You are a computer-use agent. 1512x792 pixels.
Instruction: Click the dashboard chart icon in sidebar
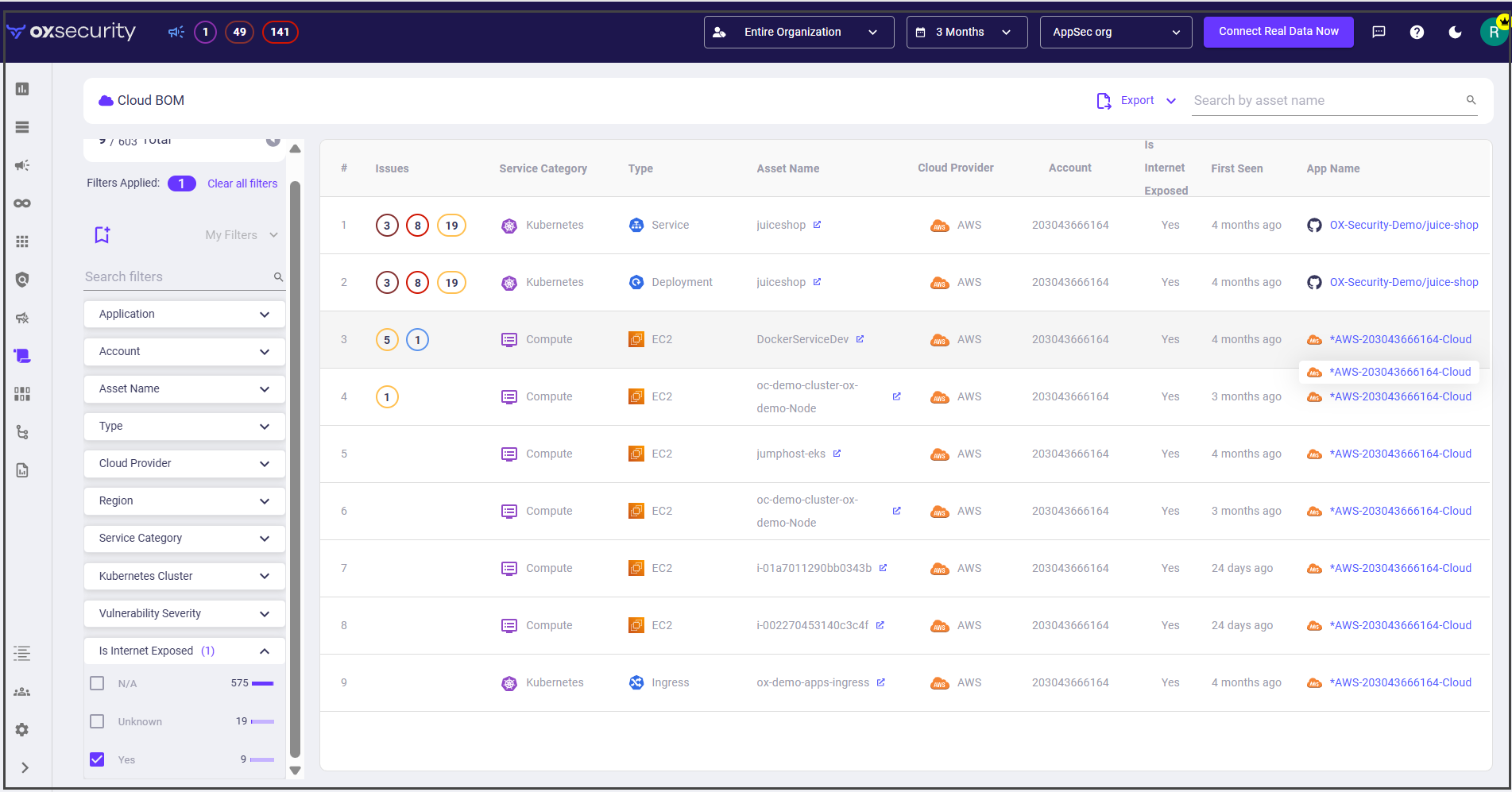pyautogui.click(x=22, y=89)
